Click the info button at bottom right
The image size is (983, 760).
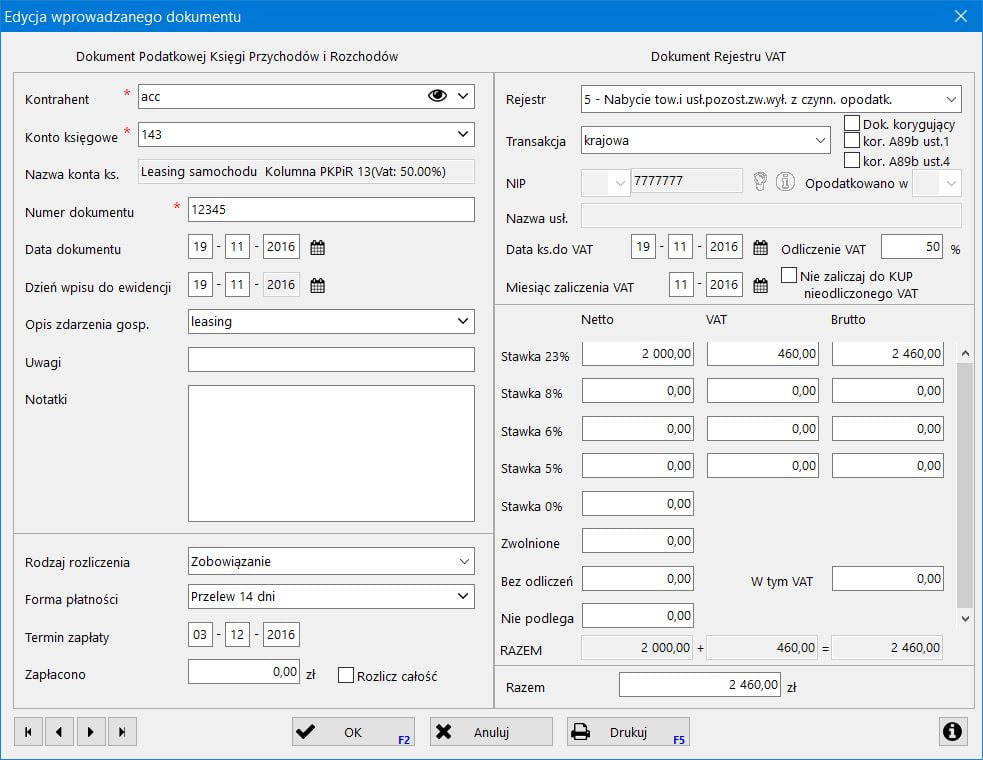coord(953,732)
